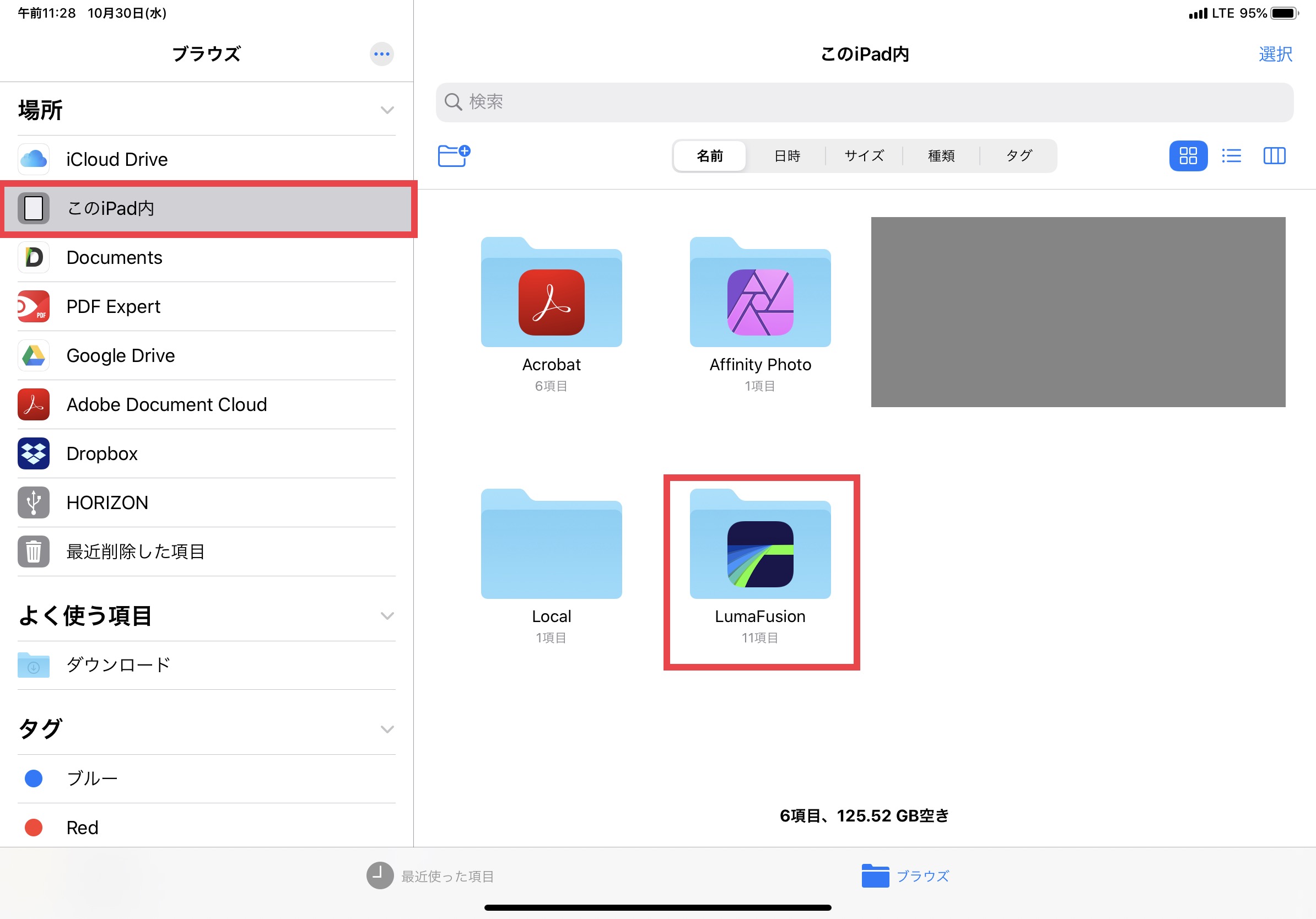
Task: Open PDF Expert location
Action: point(113,306)
